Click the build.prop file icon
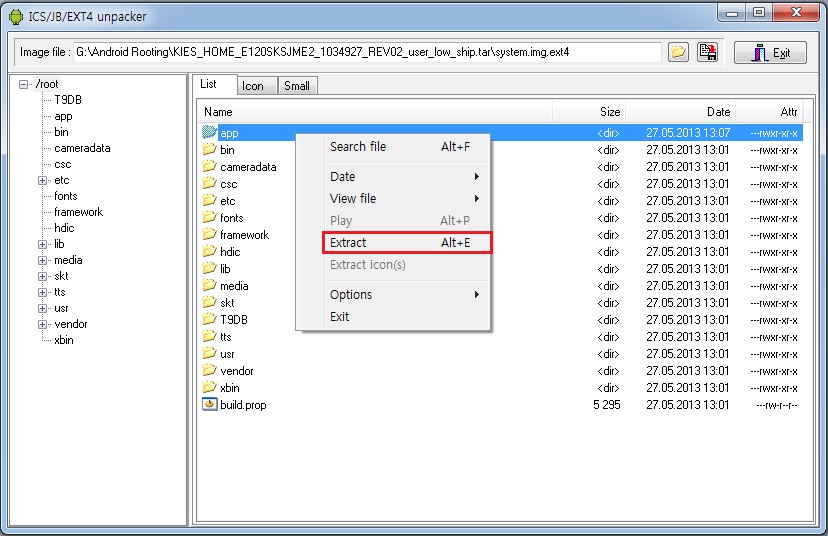The height and width of the screenshot is (536, 828). tap(209, 405)
